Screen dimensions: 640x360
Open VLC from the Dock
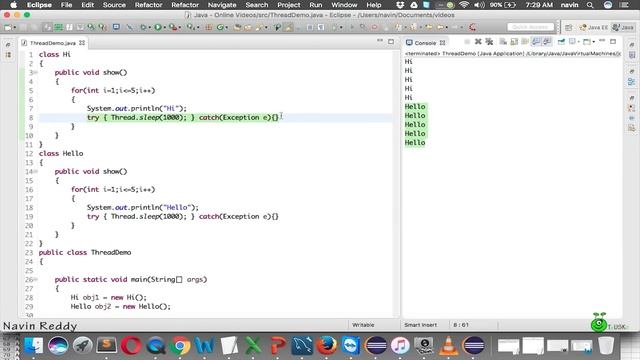[x=448, y=346]
